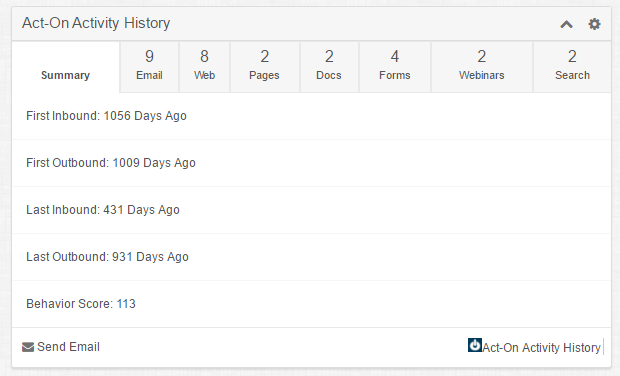This screenshot has width=620, height=376.
Task: Click the First Outbound 1009 Days row
Action: coord(312,163)
